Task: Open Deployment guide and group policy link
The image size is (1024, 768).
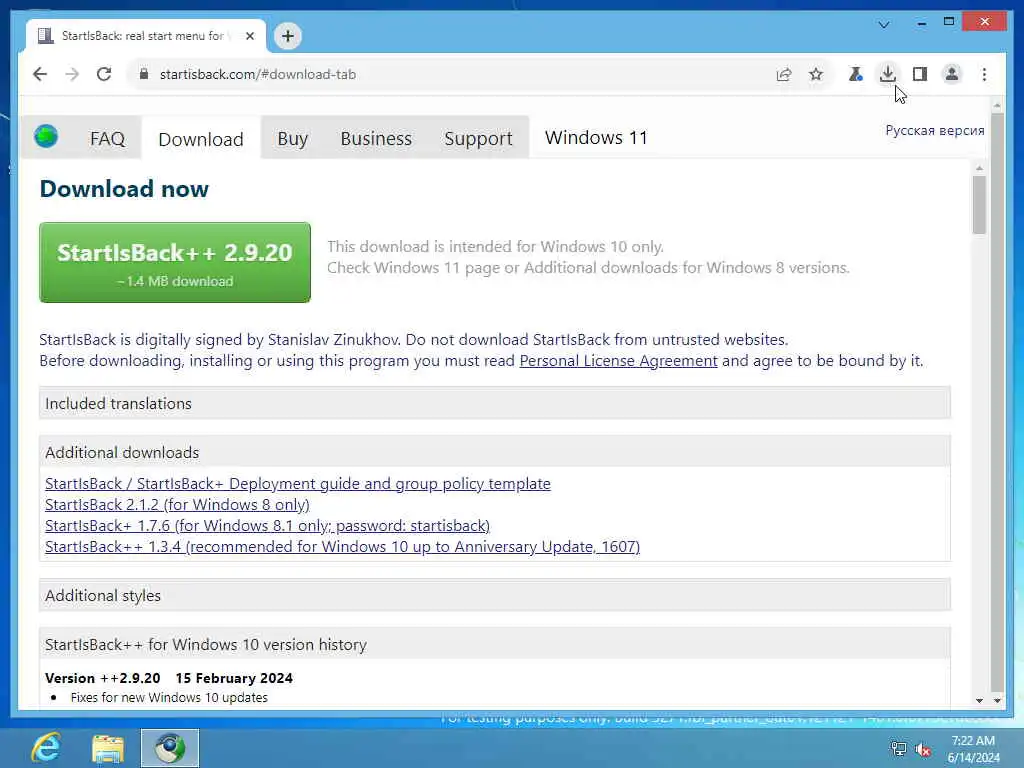Action: [x=298, y=483]
